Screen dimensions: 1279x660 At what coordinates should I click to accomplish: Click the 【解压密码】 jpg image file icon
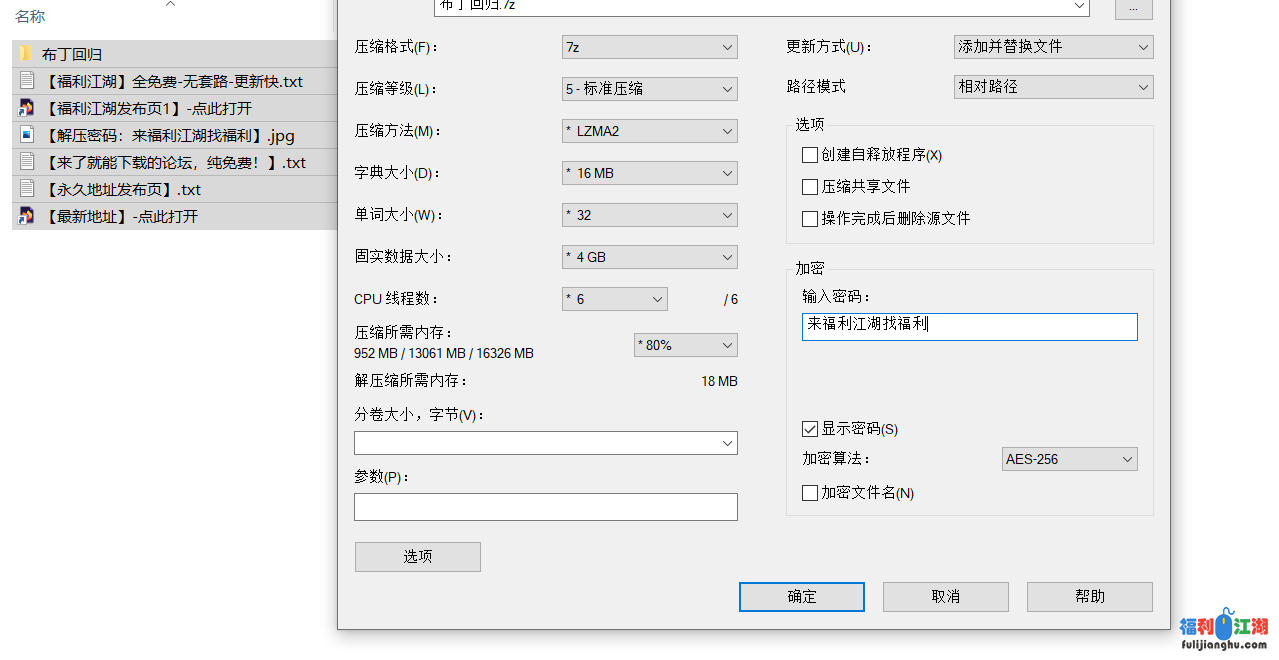(26, 135)
